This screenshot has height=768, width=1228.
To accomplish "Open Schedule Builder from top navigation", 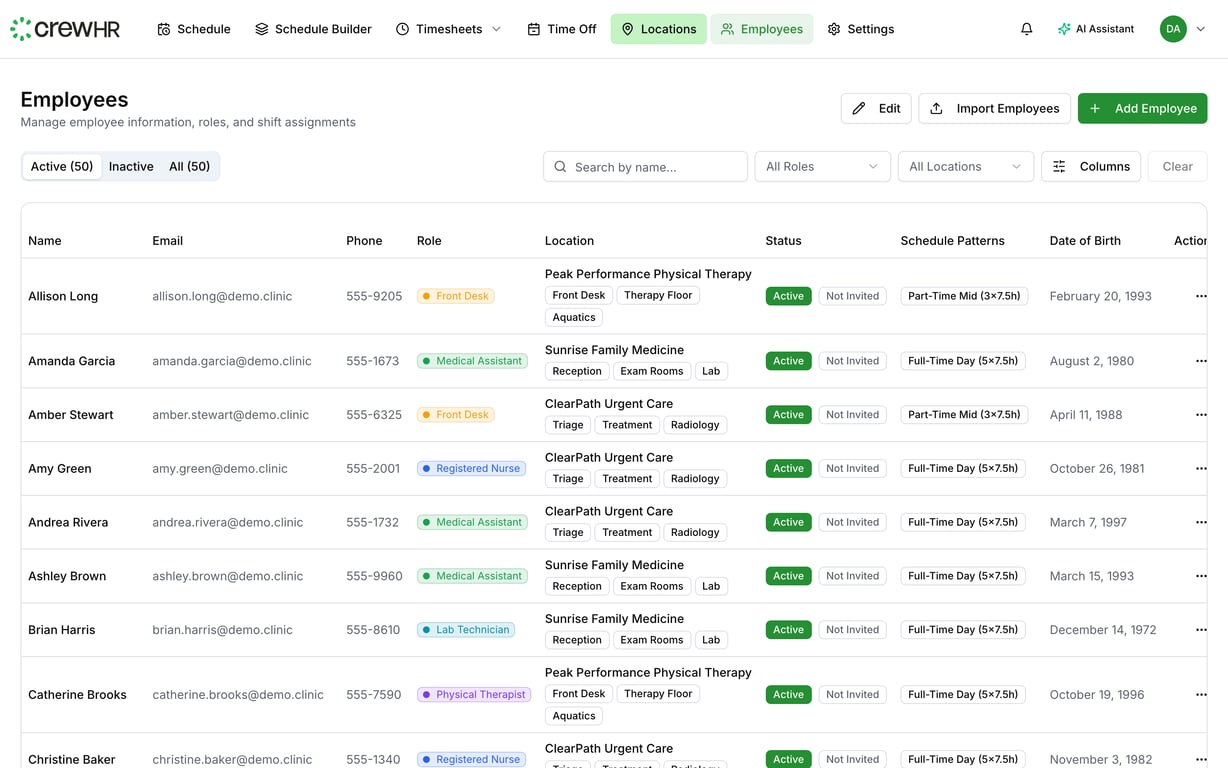I will [313, 29].
